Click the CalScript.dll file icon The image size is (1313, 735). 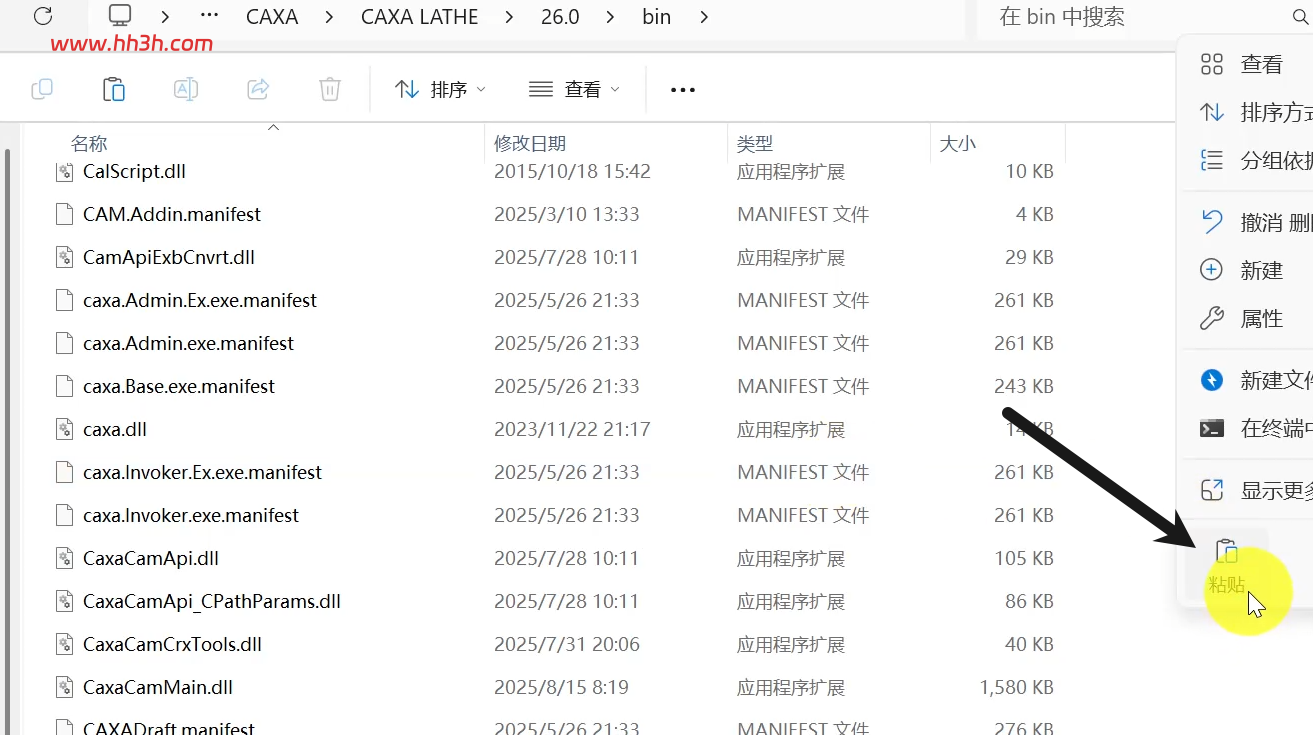(65, 171)
